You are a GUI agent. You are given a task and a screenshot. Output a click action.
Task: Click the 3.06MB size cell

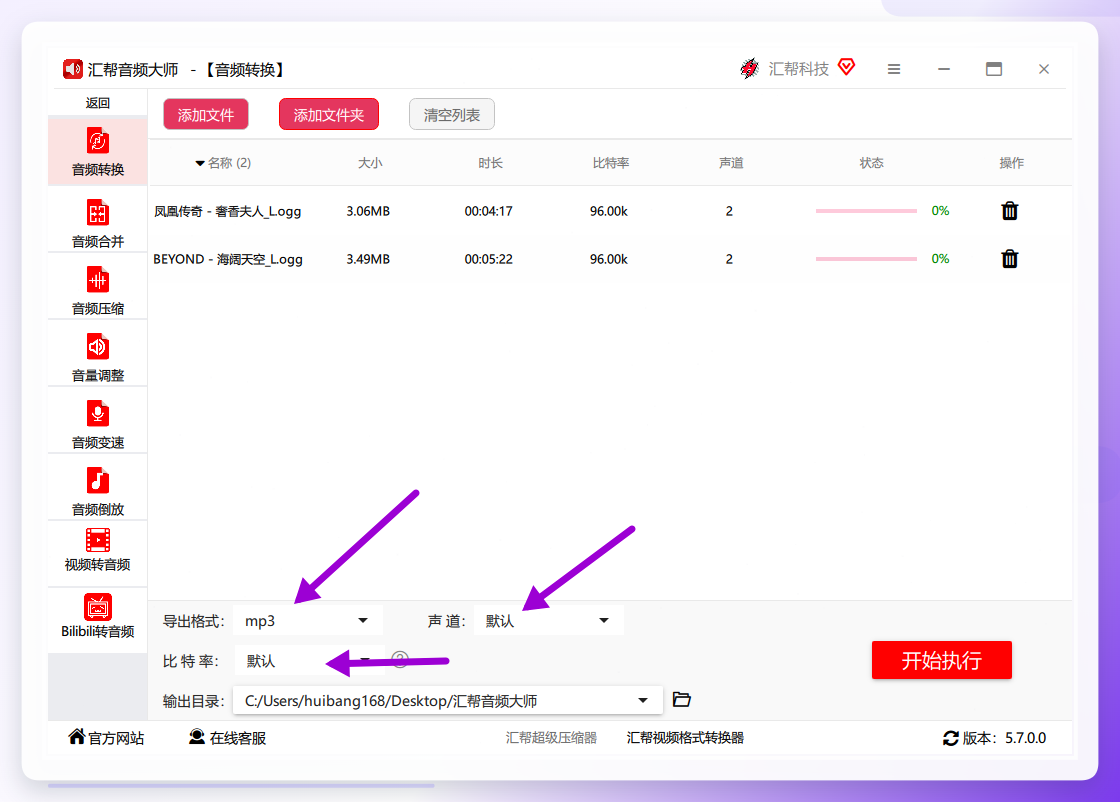[368, 211]
